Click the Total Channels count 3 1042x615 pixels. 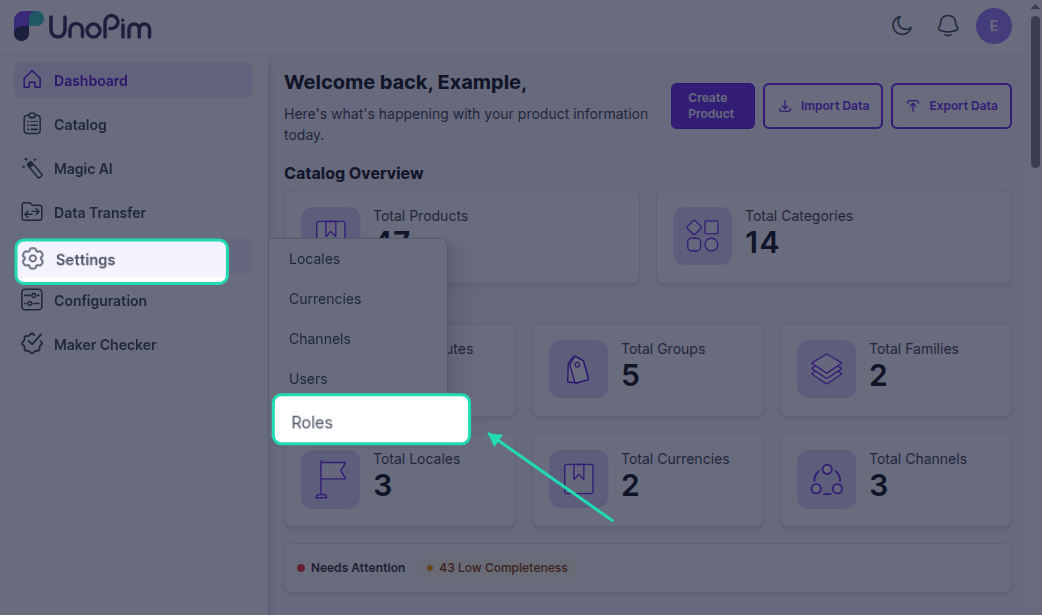[879, 485]
